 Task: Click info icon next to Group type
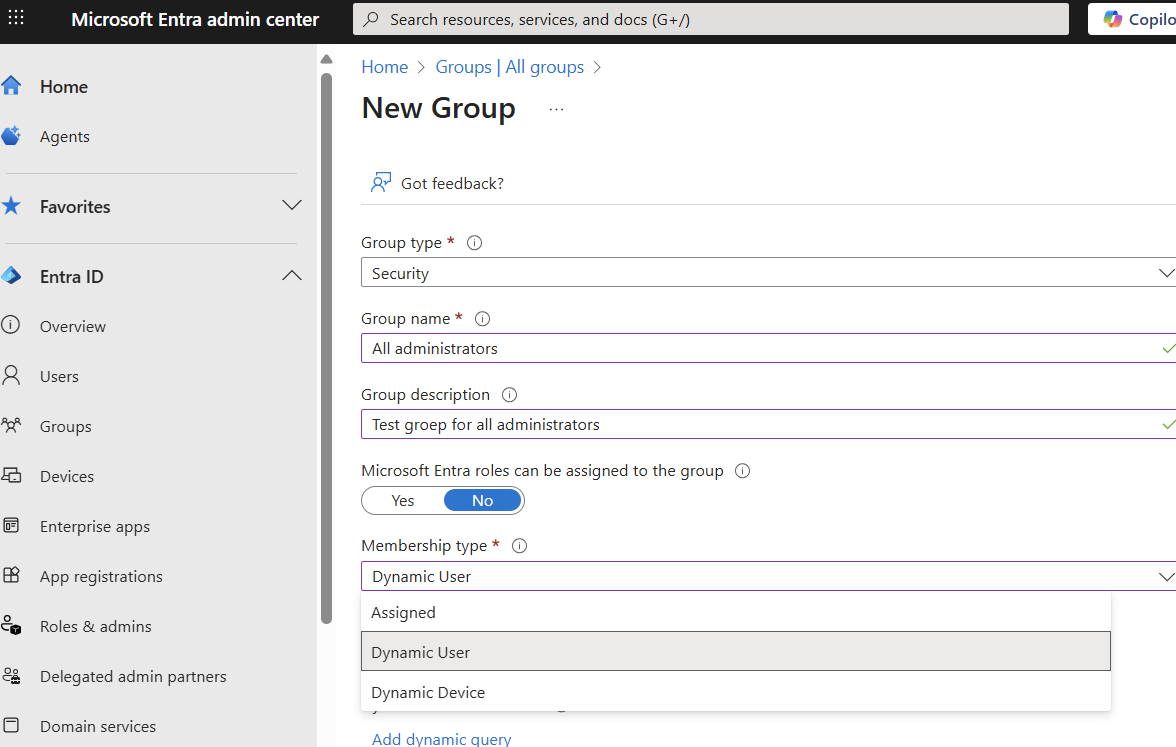pos(475,243)
